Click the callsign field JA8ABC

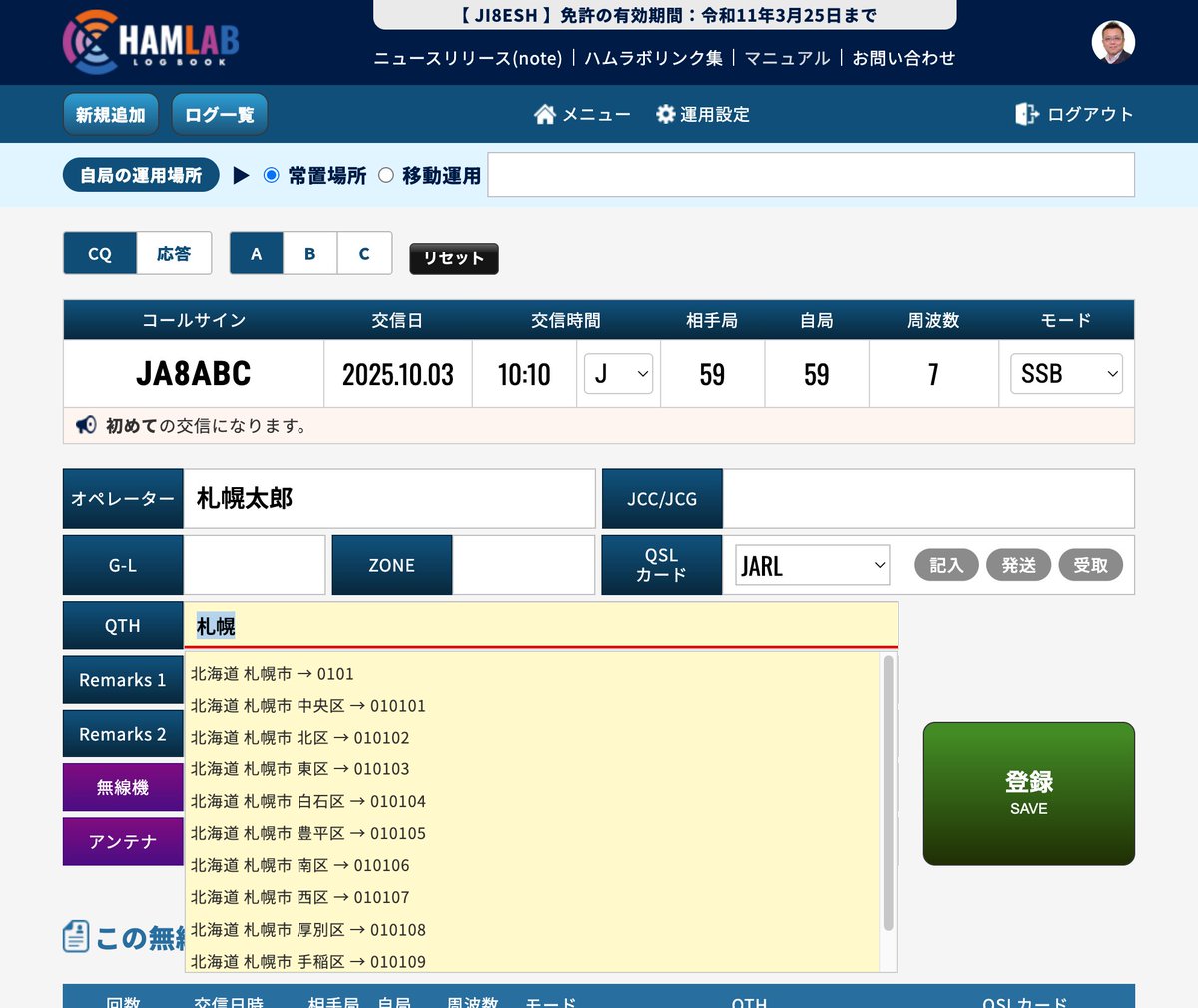click(x=194, y=374)
